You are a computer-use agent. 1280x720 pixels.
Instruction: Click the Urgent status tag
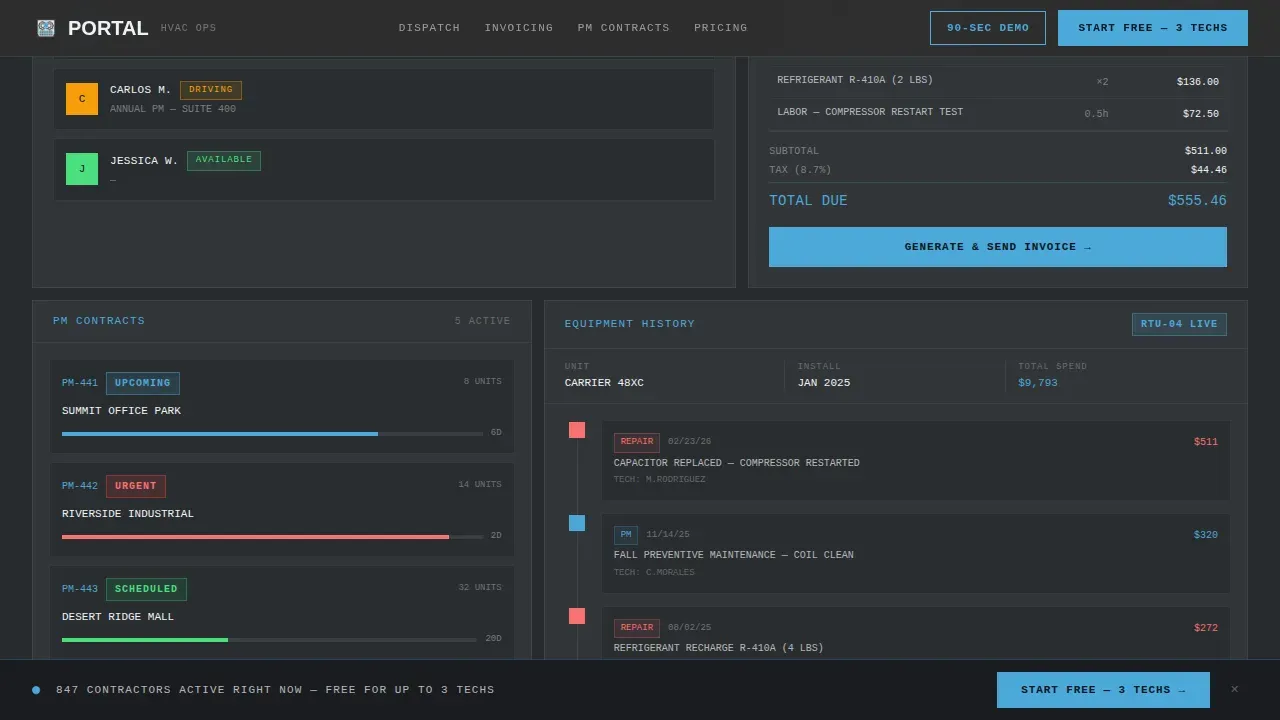pyautogui.click(x=136, y=486)
